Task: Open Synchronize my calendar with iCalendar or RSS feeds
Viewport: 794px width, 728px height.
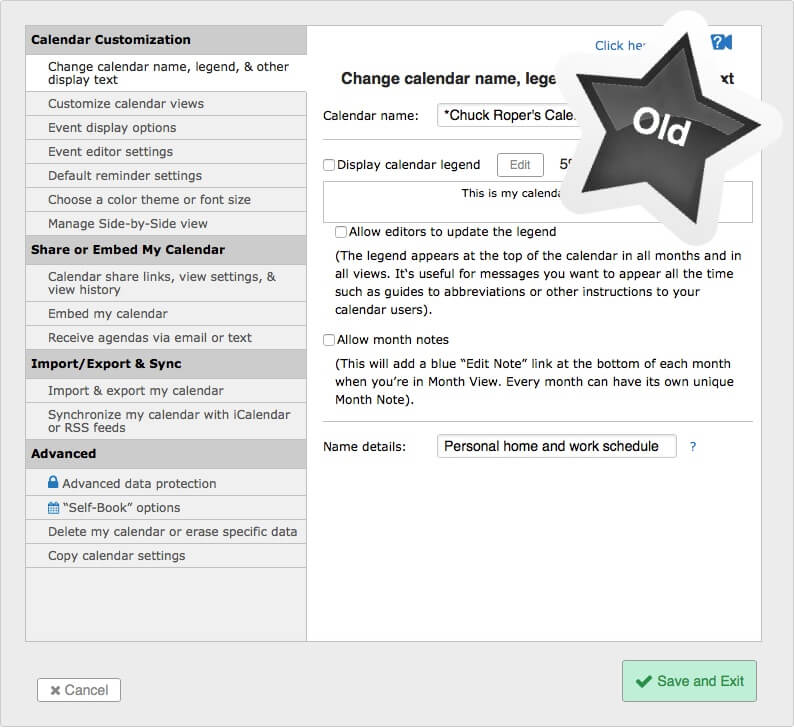Action: [166, 421]
